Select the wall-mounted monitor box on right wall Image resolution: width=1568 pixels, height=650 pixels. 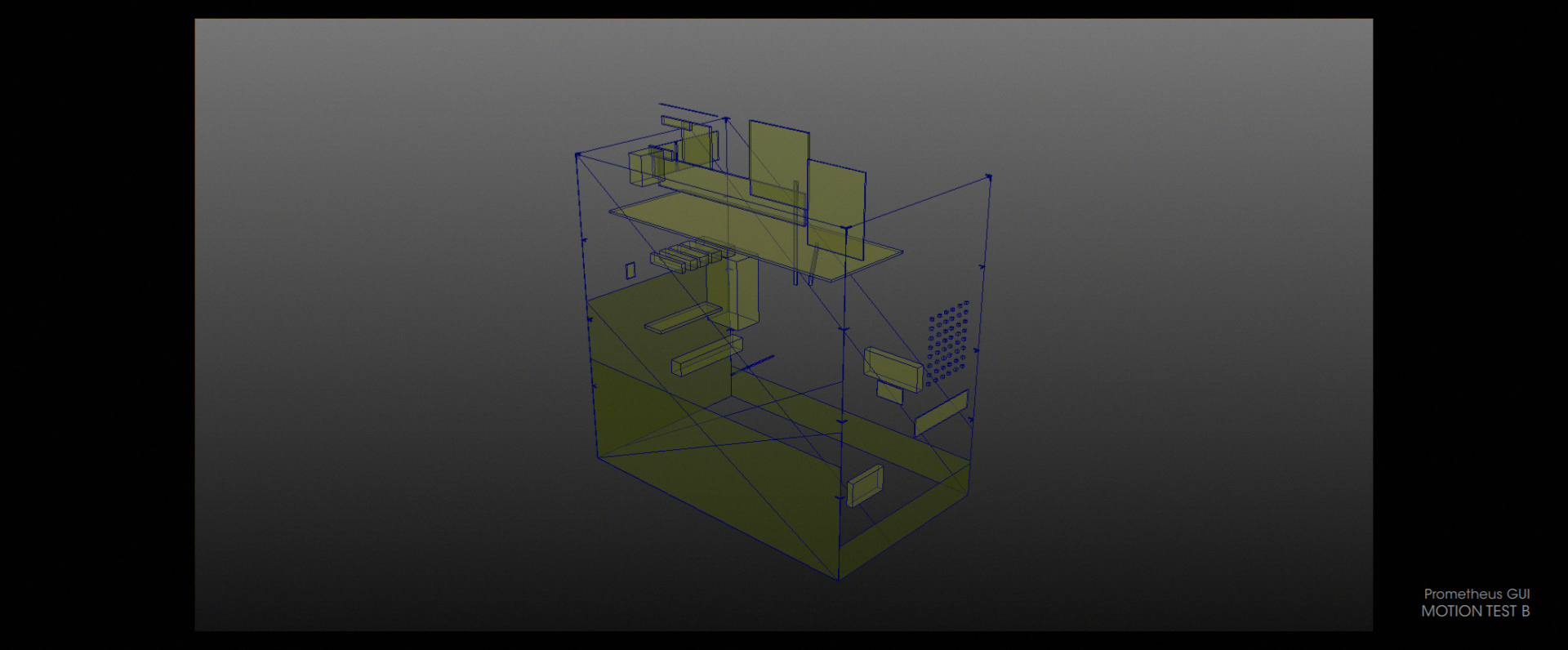coord(893,367)
